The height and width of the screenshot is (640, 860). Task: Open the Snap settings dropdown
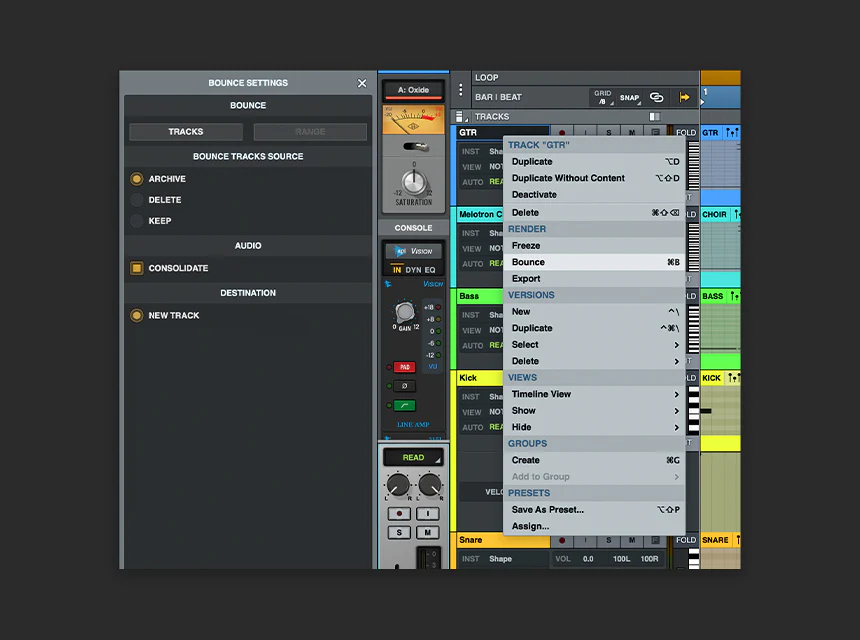[x=630, y=98]
